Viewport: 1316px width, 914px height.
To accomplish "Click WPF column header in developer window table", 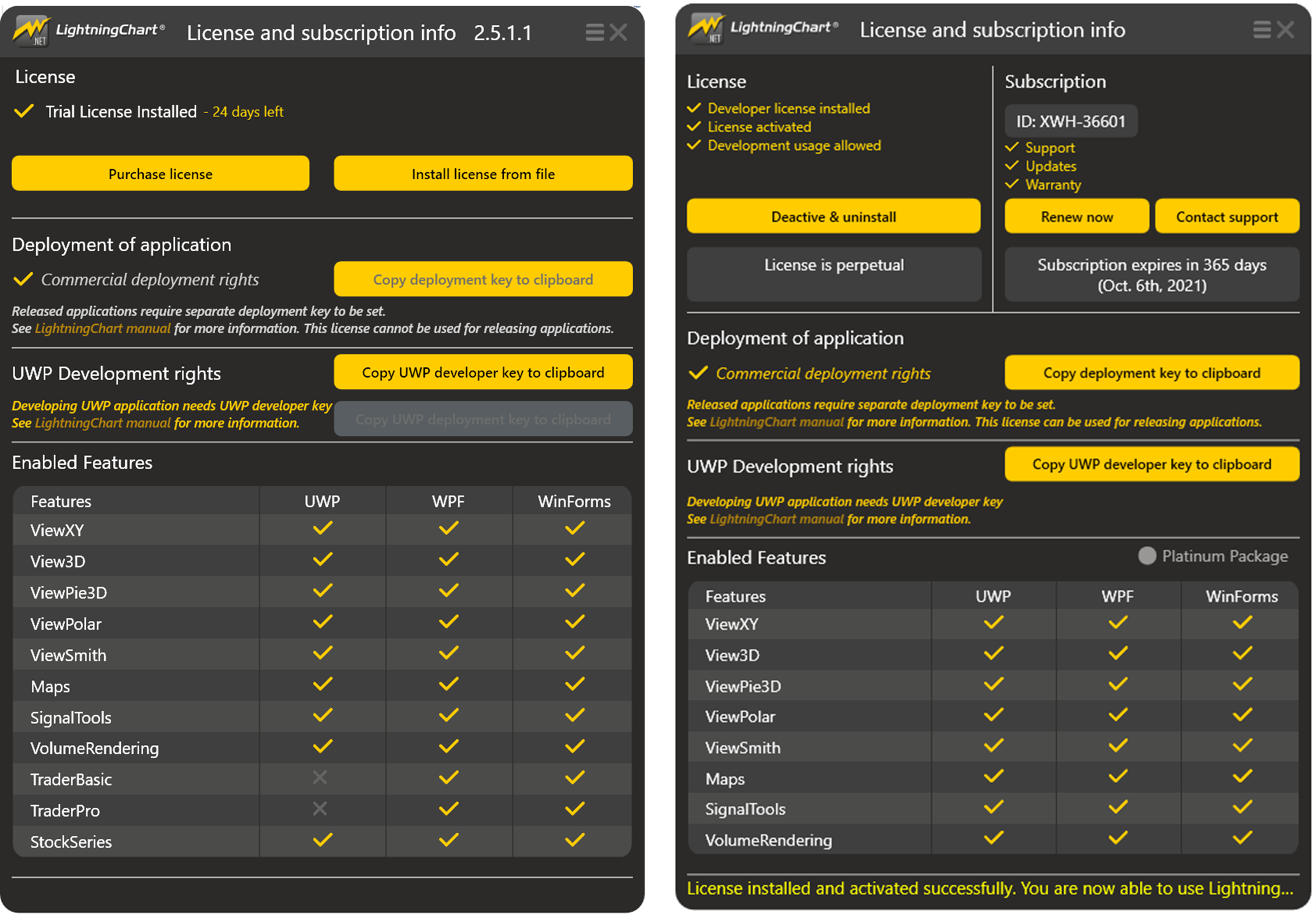I will click(x=1118, y=596).
